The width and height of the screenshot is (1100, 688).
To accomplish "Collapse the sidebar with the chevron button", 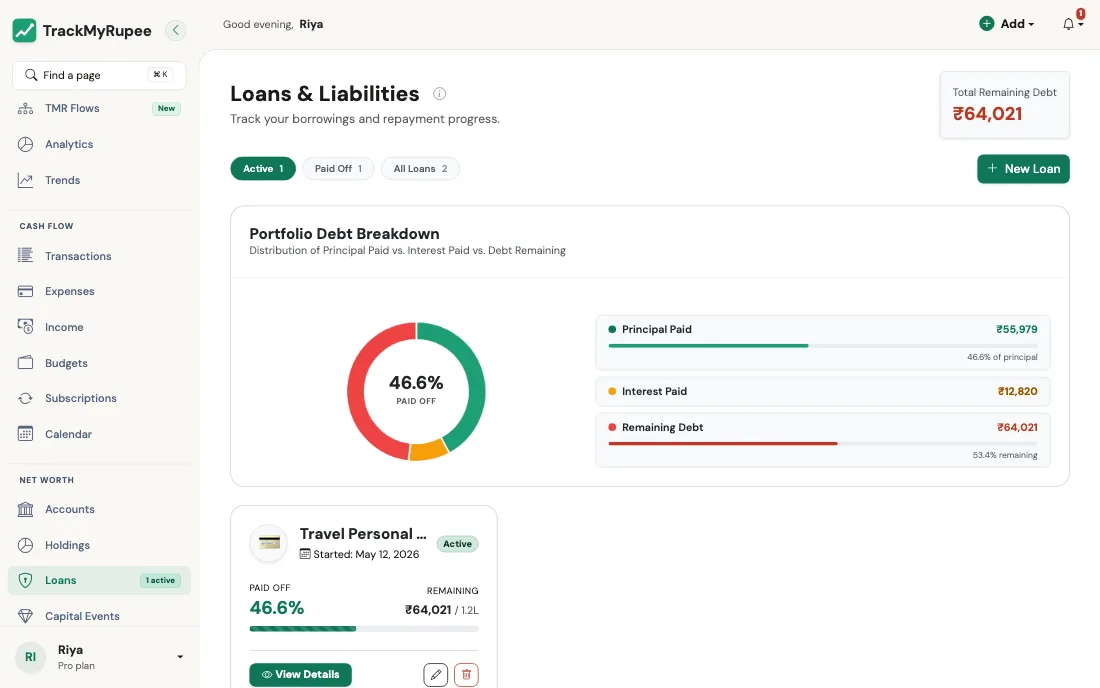I will [175, 30].
